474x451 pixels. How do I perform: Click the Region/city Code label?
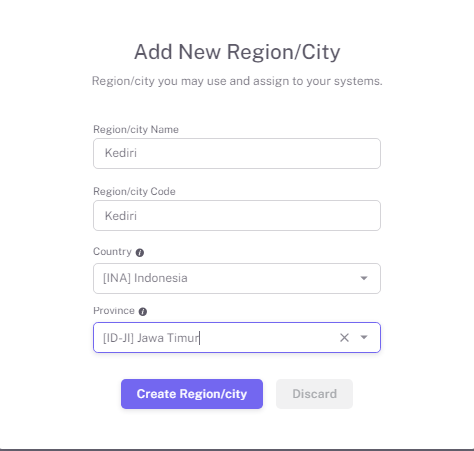coord(134,191)
